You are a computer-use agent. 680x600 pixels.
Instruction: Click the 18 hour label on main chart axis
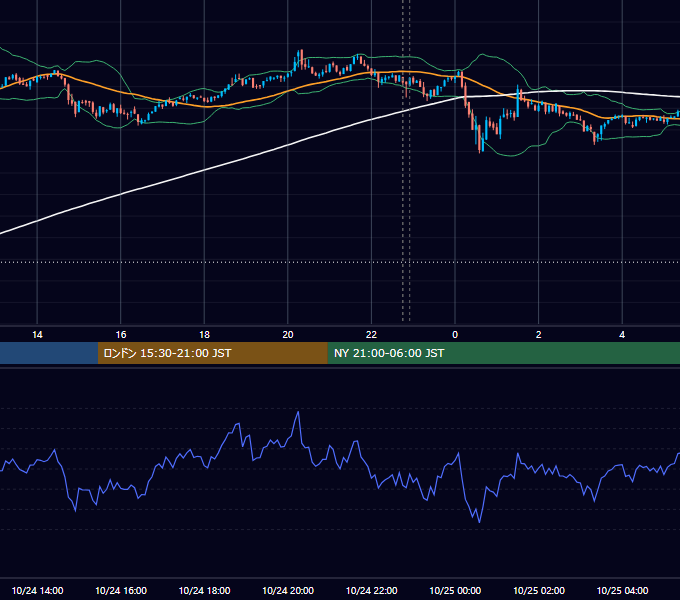pos(204,335)
